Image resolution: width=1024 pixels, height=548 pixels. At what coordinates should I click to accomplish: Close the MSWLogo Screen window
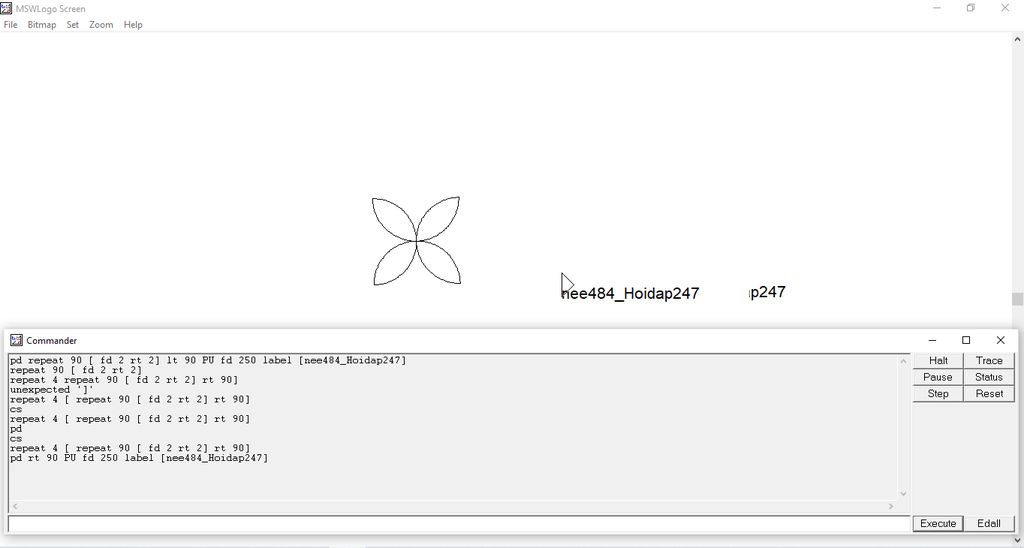(1005, 8)
